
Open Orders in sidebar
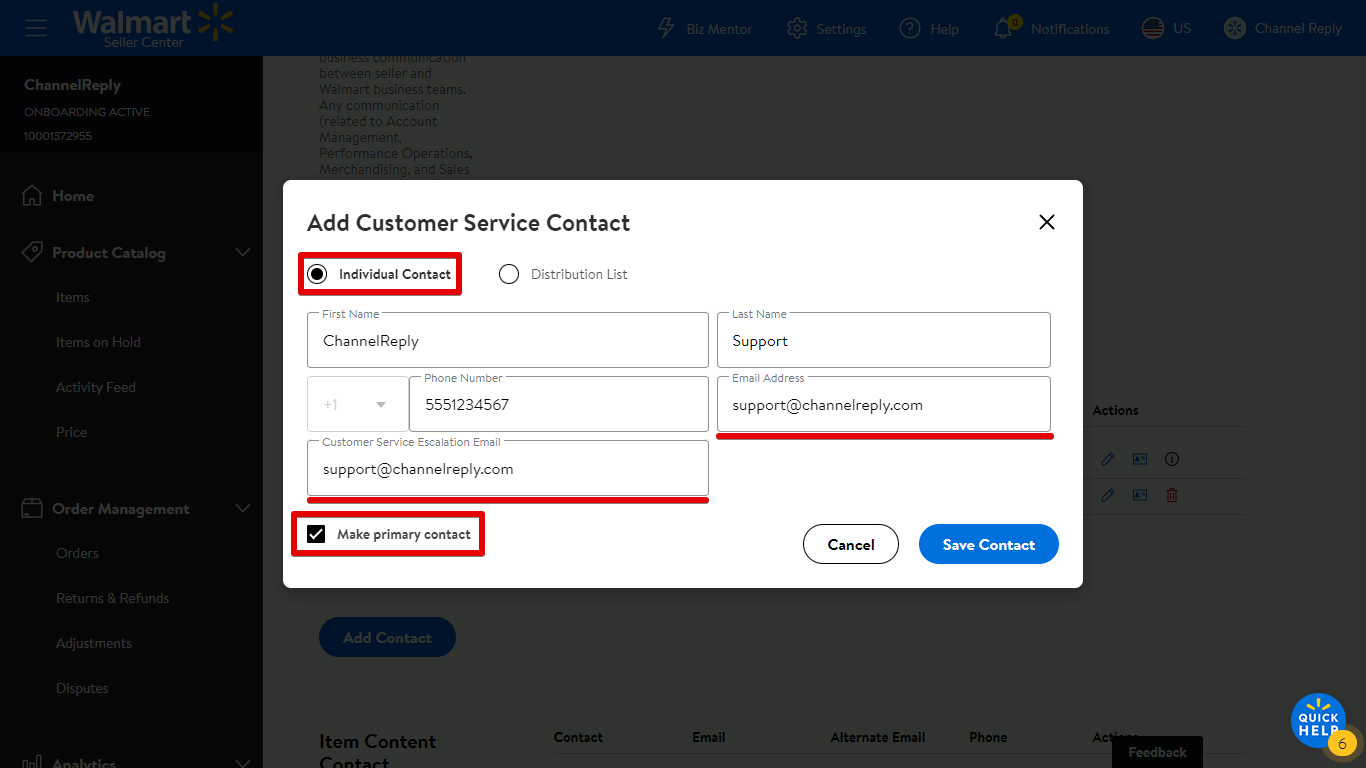(x=77, y=553)
